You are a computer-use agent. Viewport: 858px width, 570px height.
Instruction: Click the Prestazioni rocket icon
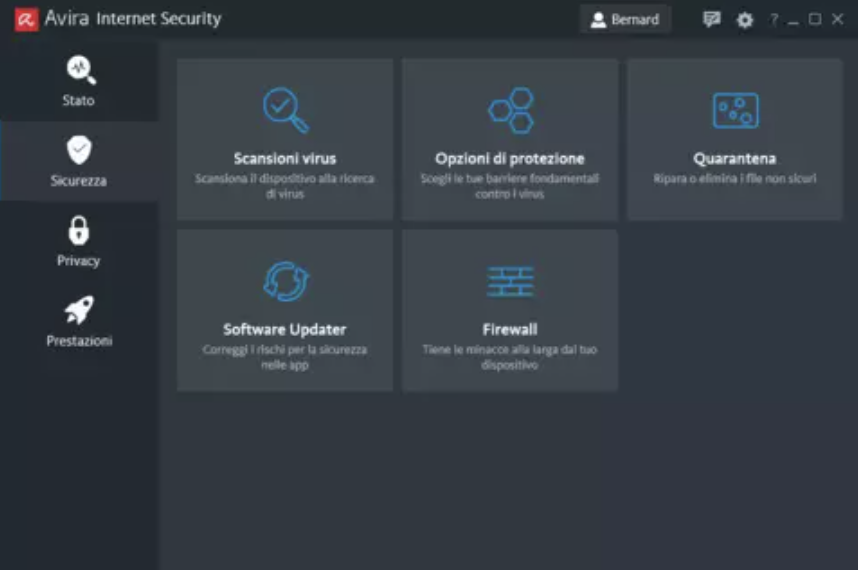79,311
